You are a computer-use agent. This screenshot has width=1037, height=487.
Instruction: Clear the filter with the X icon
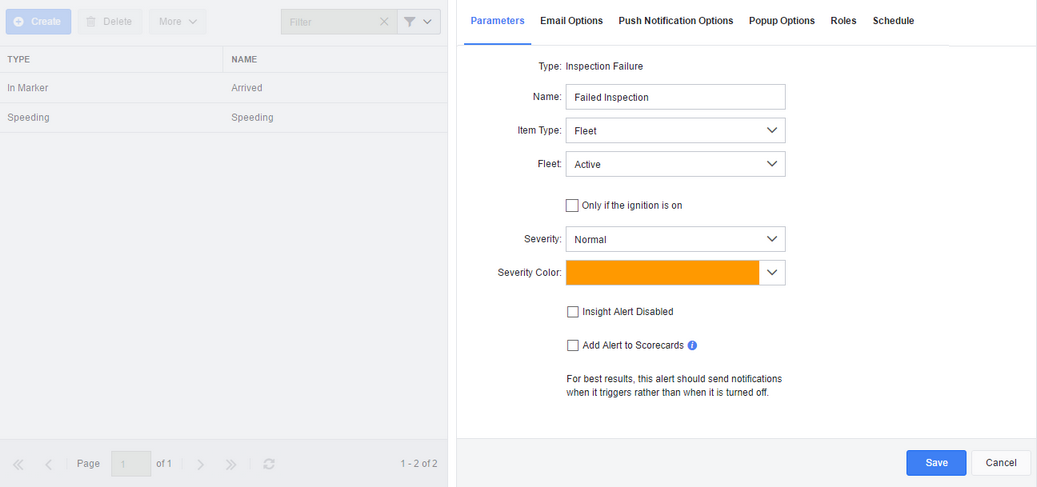384,22
